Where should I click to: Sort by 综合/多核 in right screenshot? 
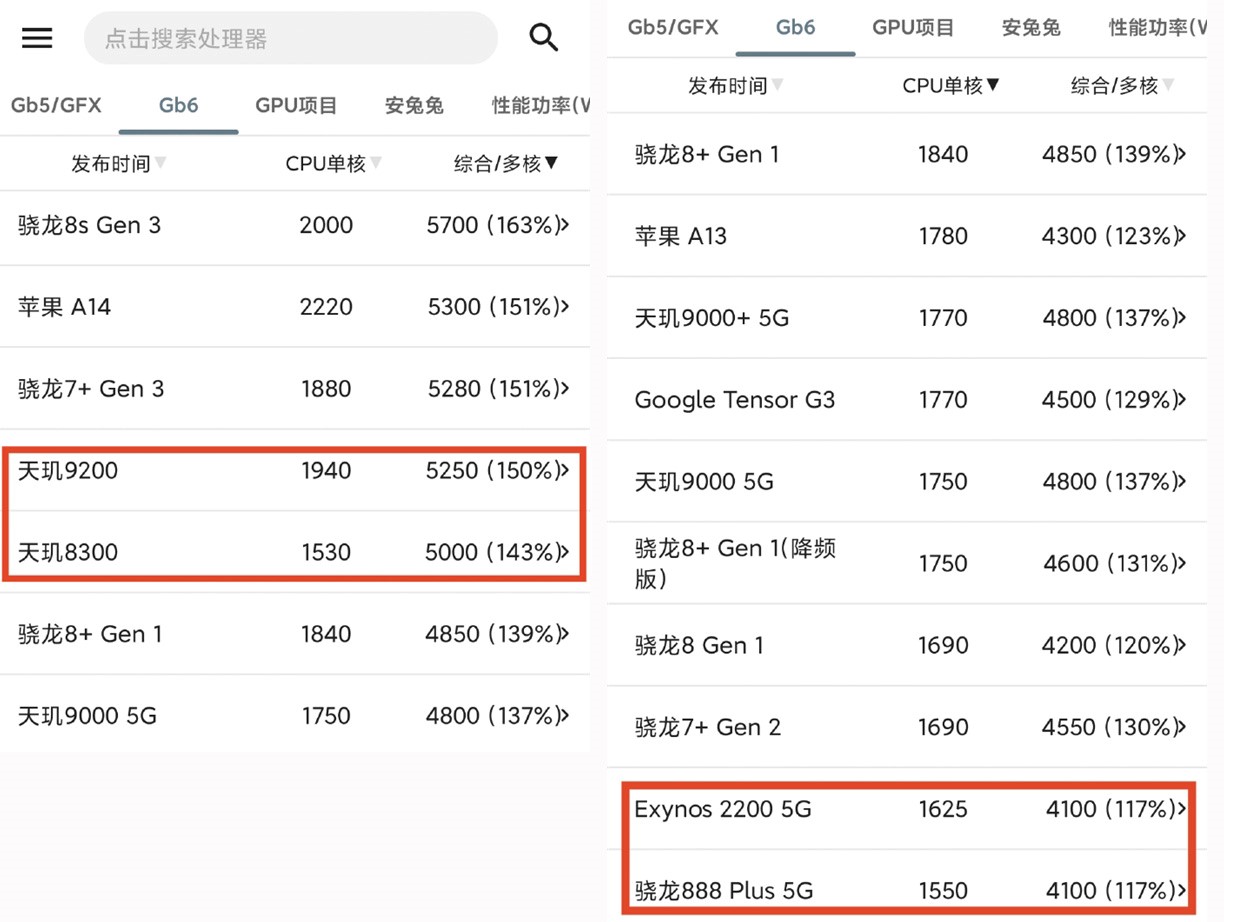pyautogui.click(x=1123, y=86)
